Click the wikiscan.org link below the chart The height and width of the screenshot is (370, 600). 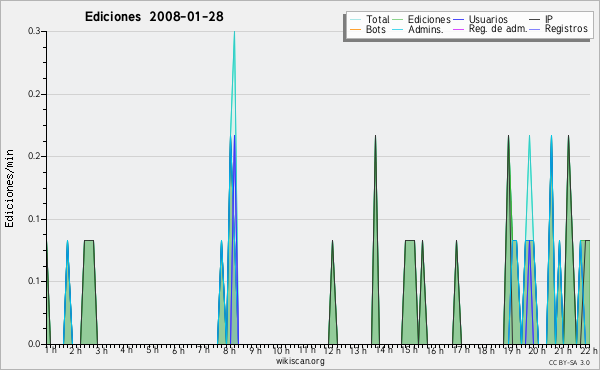[x=300, y=361]
